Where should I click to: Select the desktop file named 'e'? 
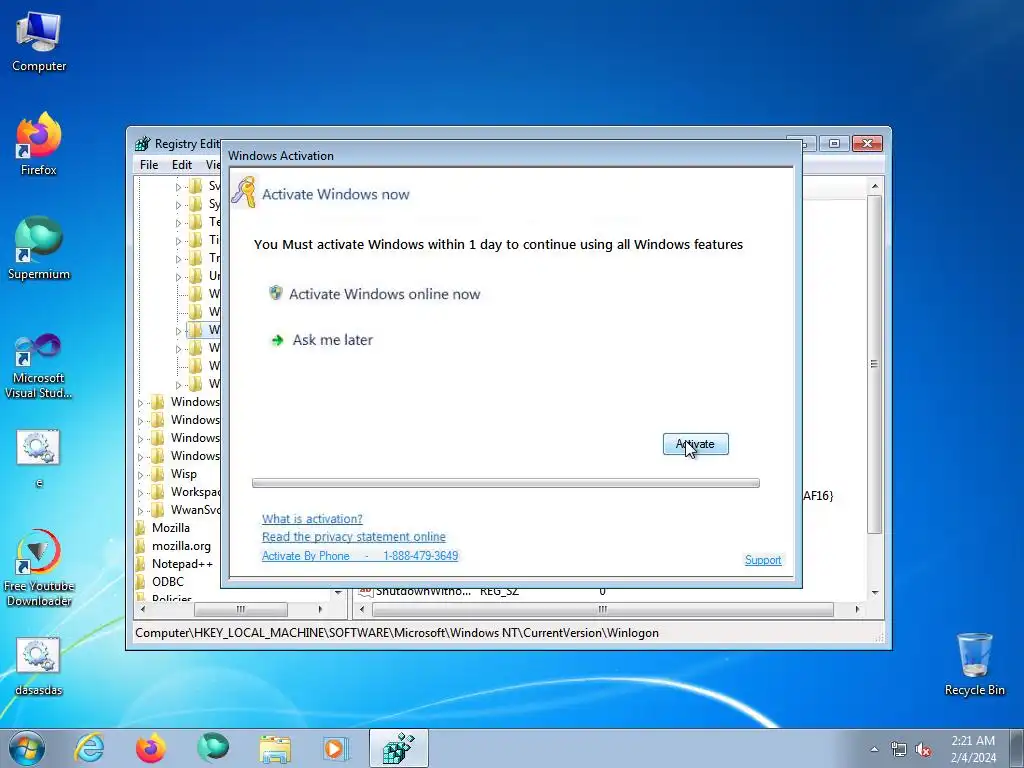pyautogui.click(x=39, y=457)
